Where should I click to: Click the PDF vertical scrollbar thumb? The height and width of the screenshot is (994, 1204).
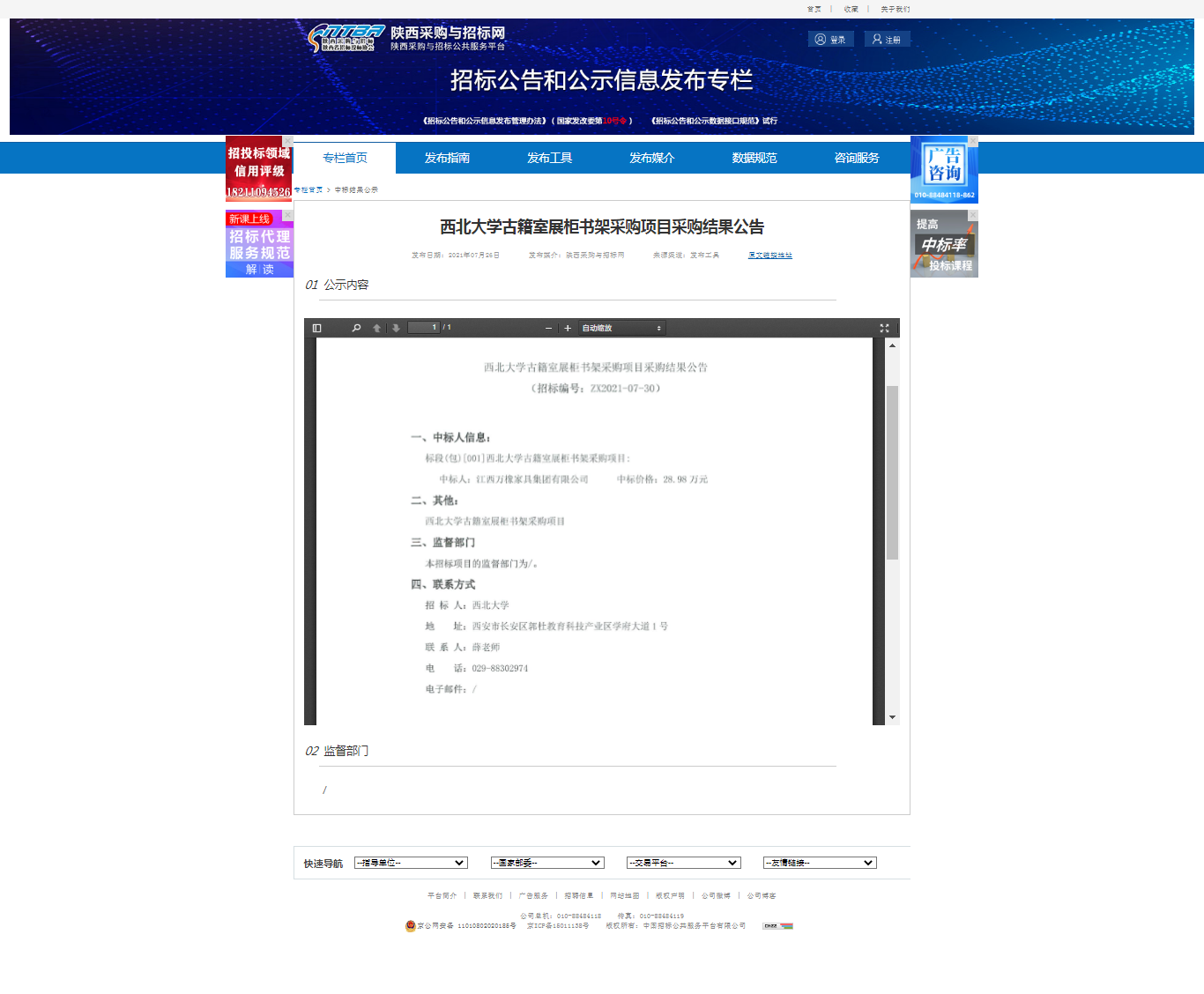coord(892,471)
